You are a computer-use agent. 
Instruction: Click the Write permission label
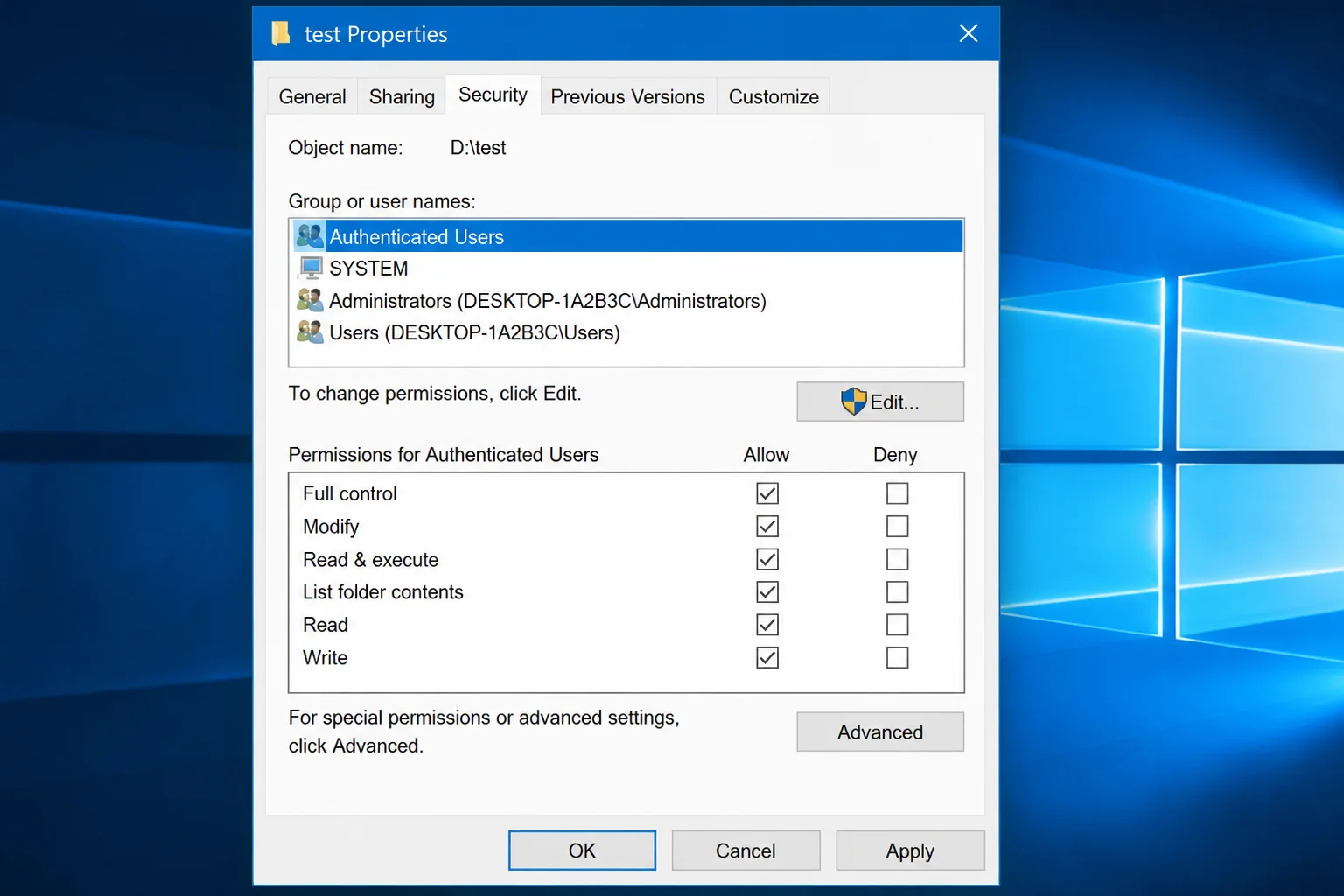point(325,657)
